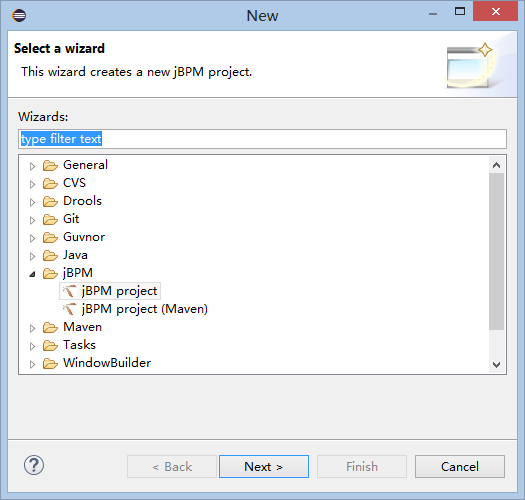Viewport: 525px width, 500px height.
Task: Expand the Git category
Action: coord(32,220)
